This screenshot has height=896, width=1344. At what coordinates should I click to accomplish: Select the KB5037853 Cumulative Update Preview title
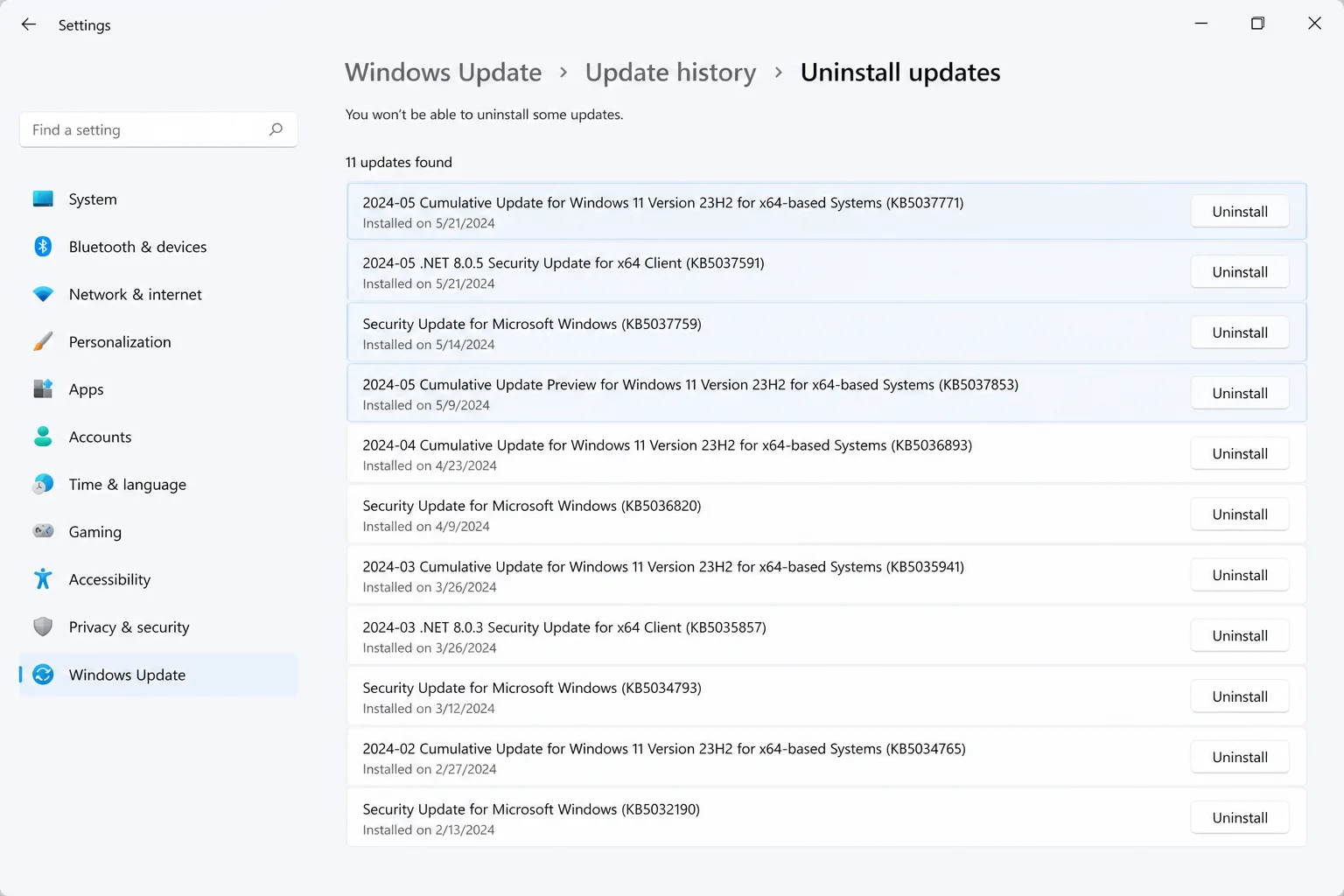click(690, 384)
